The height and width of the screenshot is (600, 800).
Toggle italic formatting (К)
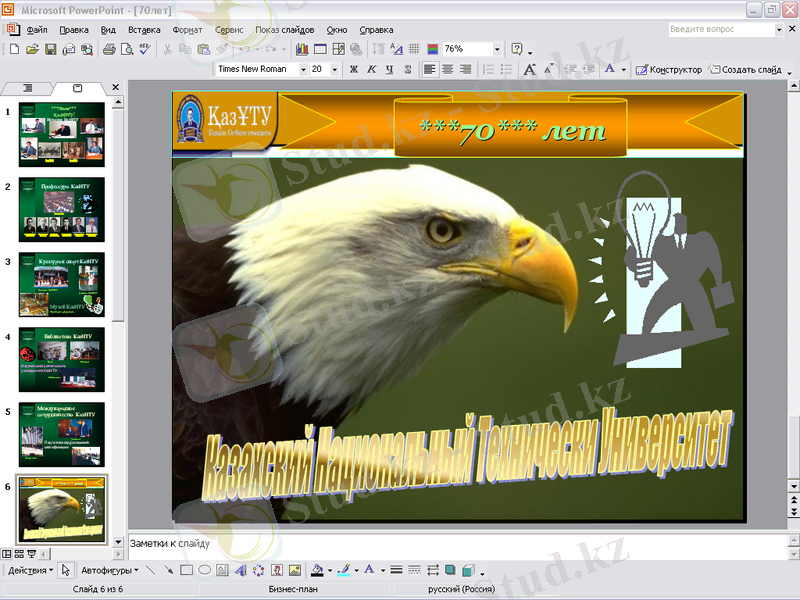tap(370, 70)
